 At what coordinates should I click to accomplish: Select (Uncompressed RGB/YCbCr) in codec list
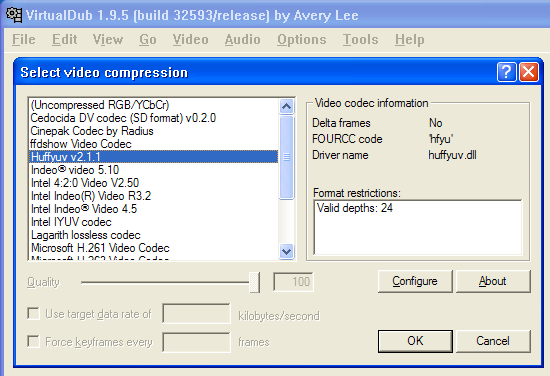coord(154,105)
